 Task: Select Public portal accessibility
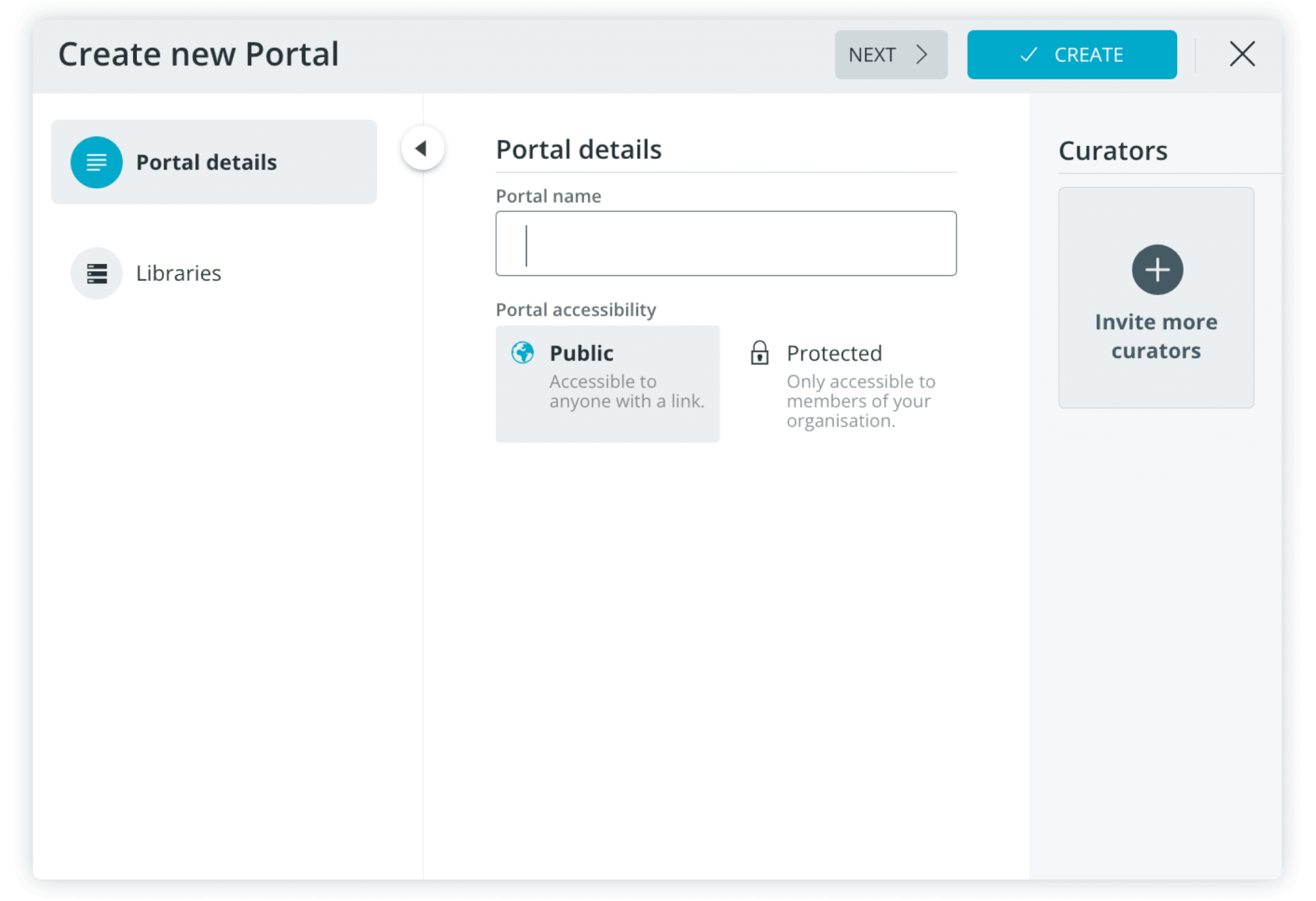607,384
